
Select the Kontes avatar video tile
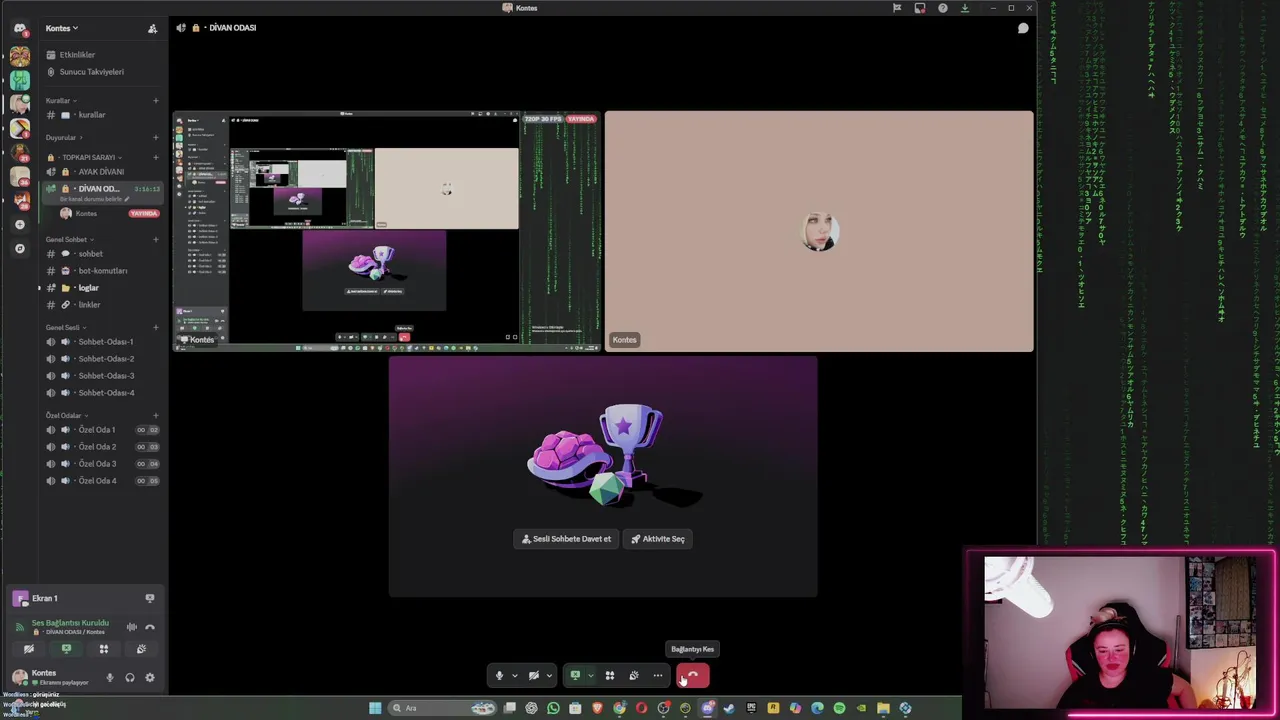pos(819,231)
